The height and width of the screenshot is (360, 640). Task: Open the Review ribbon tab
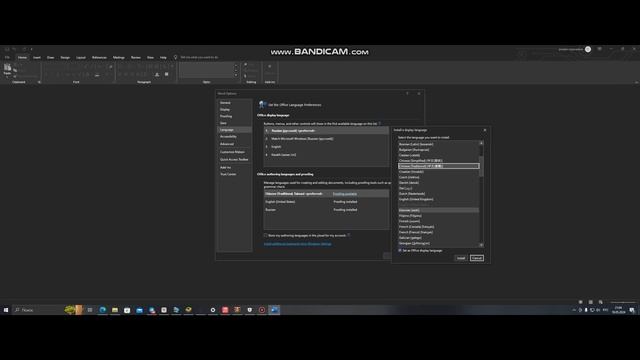pos(136,58)
